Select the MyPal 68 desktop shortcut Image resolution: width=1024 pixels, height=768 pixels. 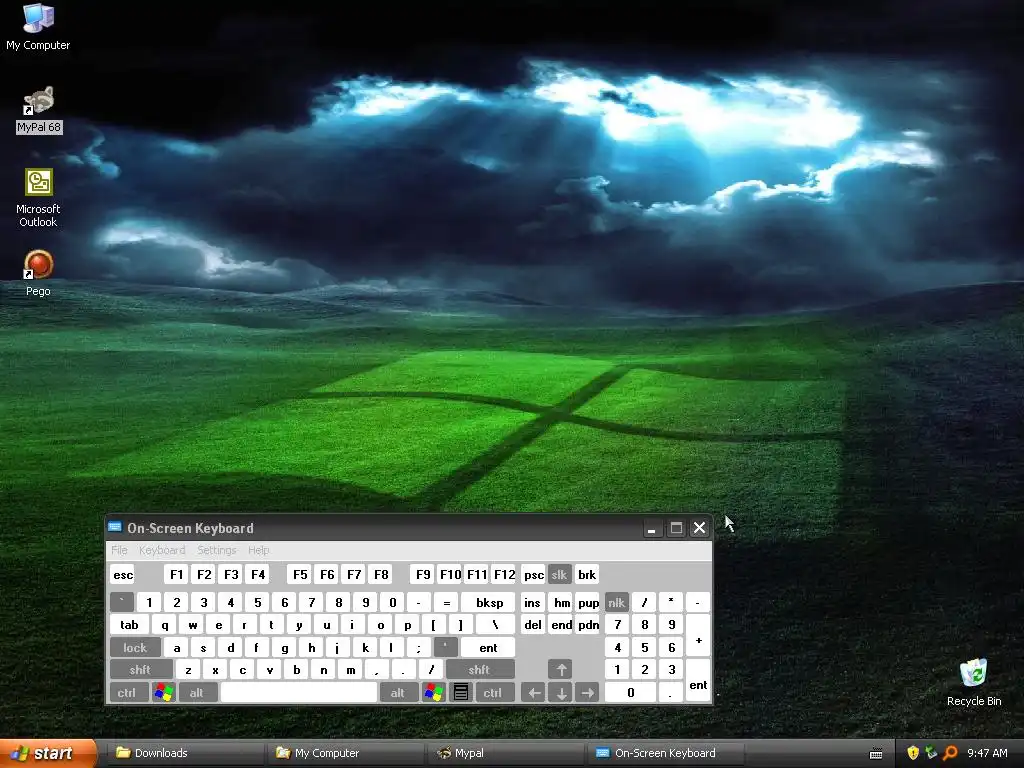click(39, 110)
